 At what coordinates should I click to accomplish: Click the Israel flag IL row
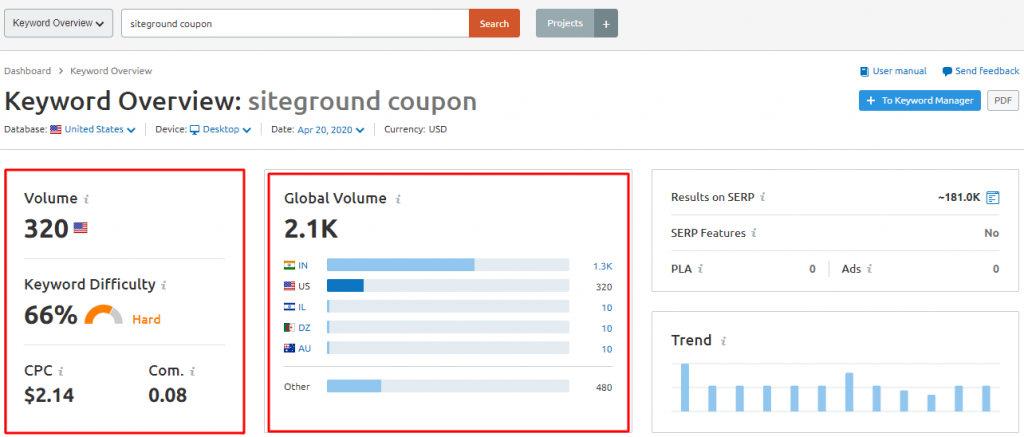(x=289, y=307)
